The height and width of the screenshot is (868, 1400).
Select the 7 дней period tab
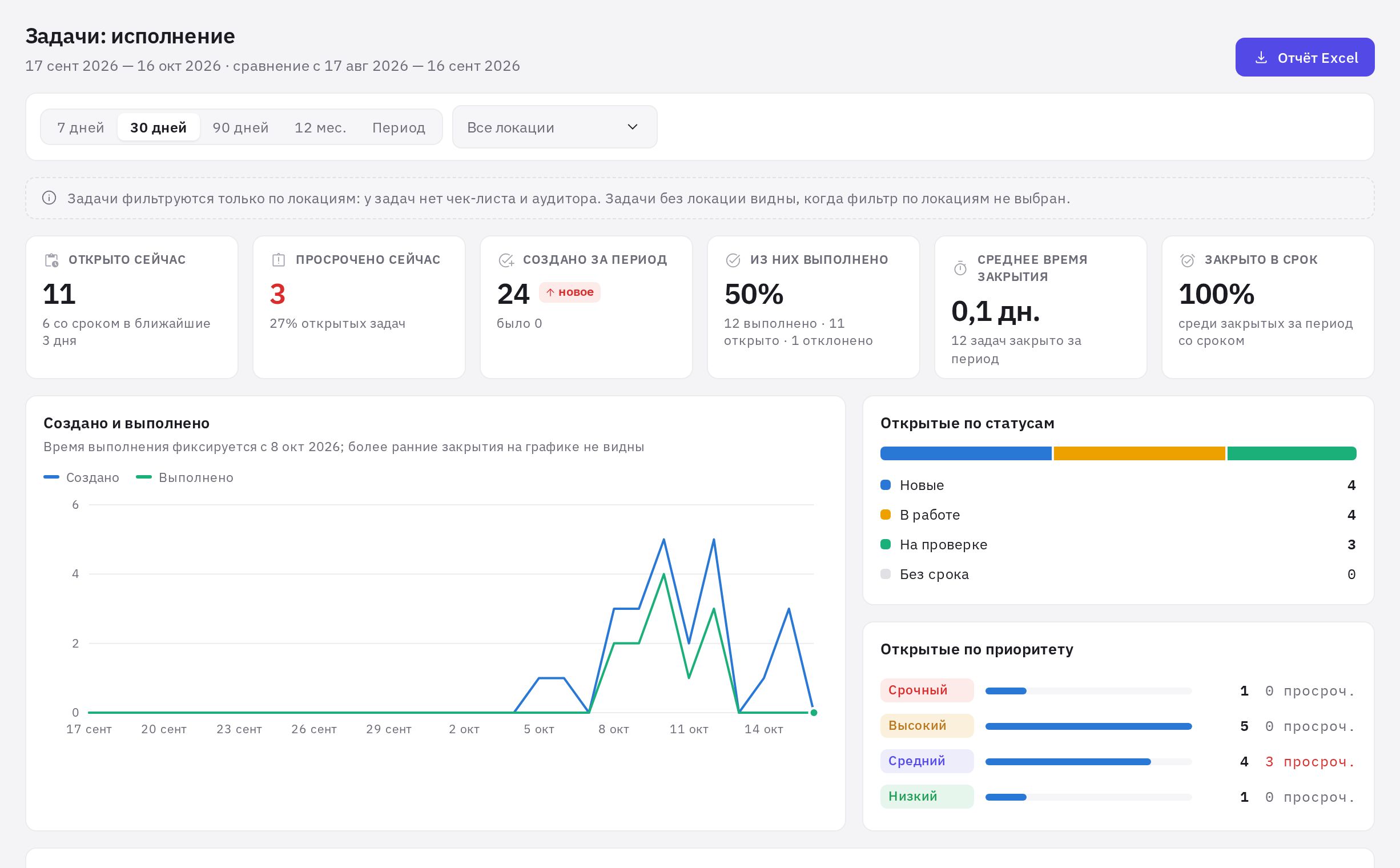[81, 127]
